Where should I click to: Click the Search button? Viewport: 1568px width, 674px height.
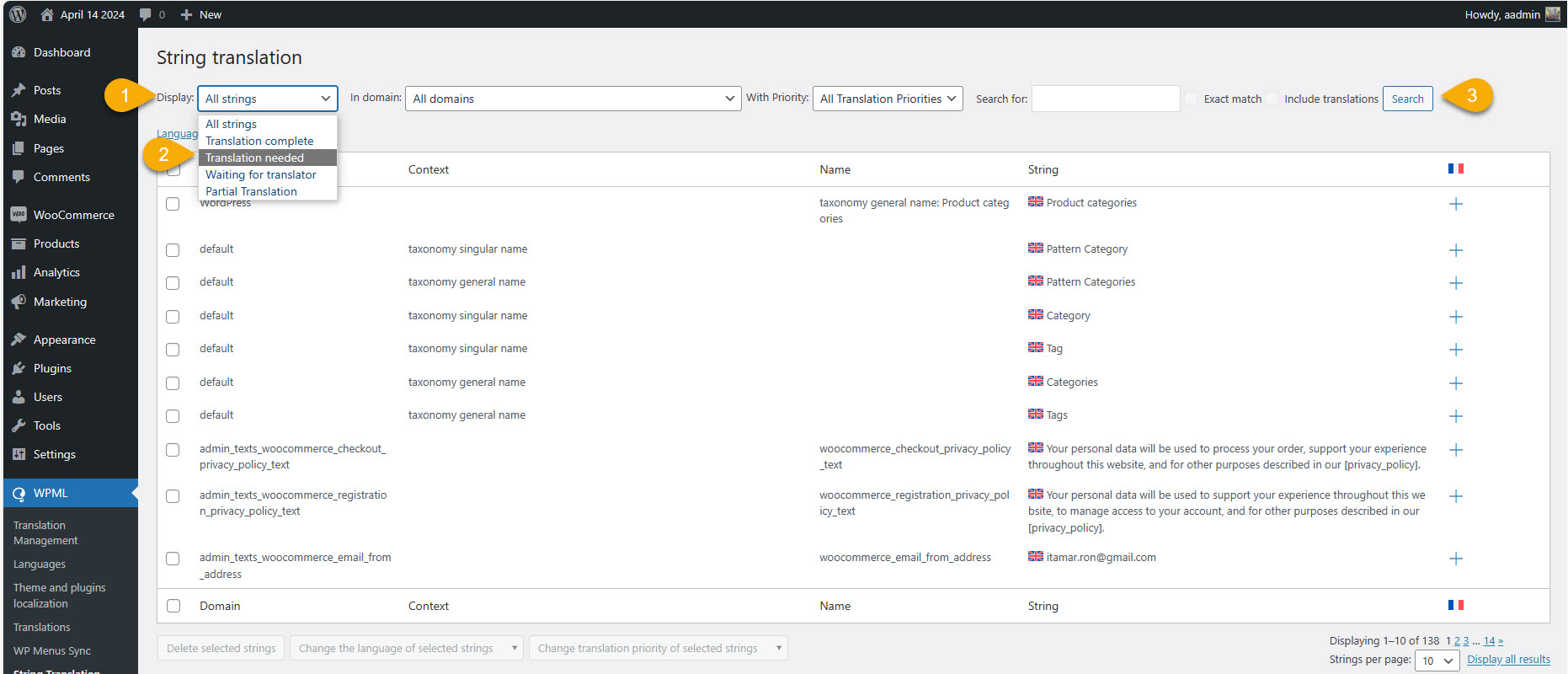1407,99
